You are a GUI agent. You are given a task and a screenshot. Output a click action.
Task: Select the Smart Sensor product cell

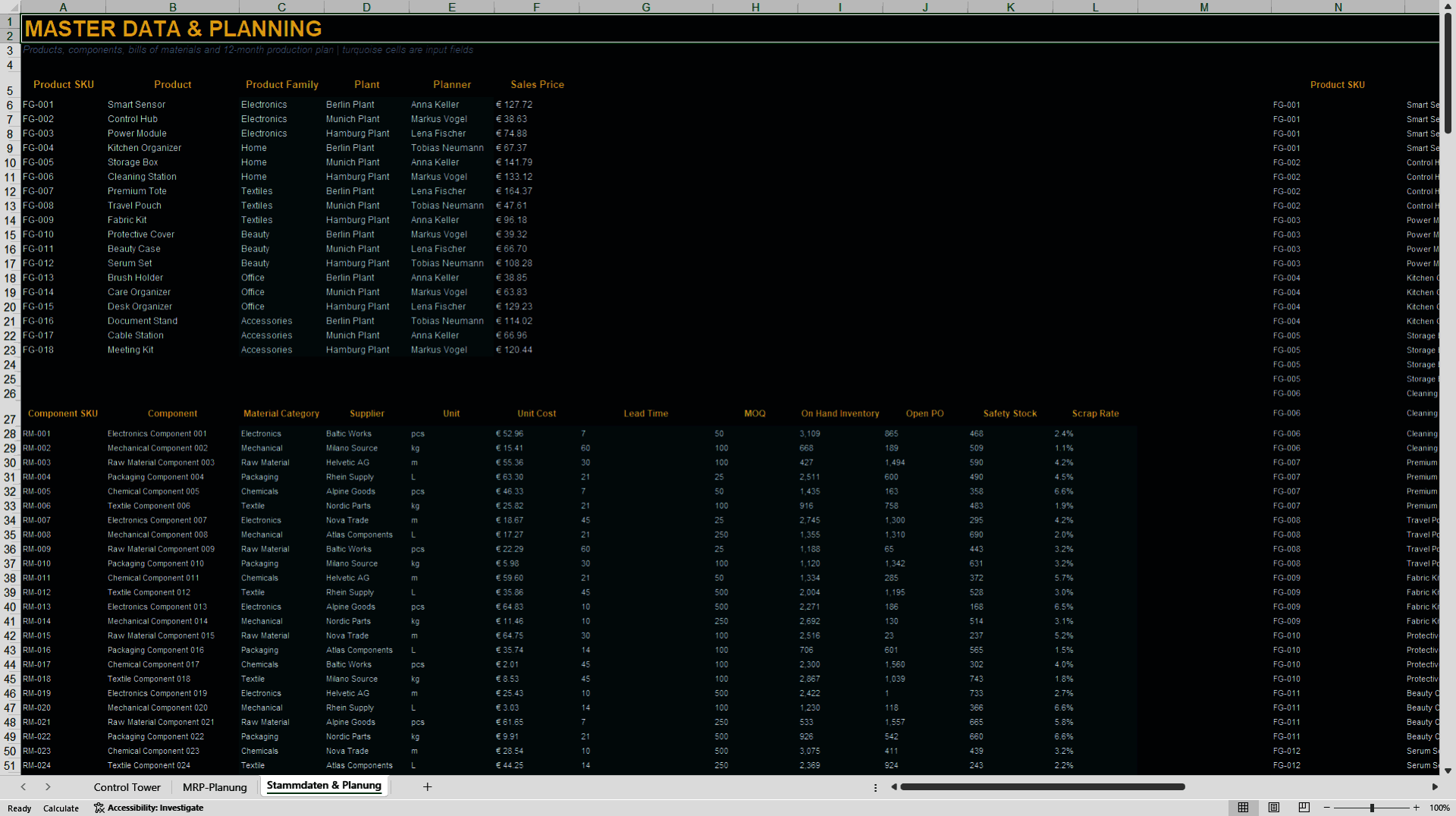[x=172, y=105]
